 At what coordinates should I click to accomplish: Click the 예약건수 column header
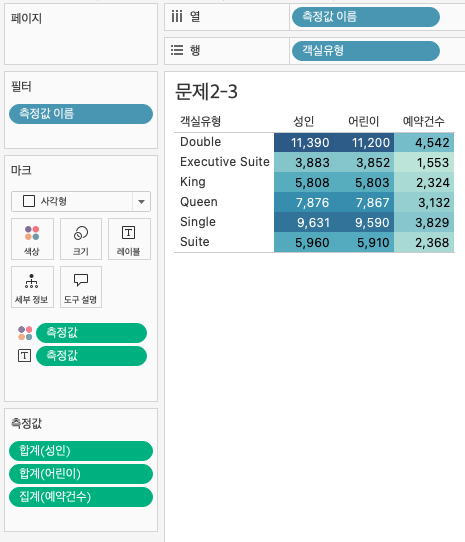click(424, 121)
